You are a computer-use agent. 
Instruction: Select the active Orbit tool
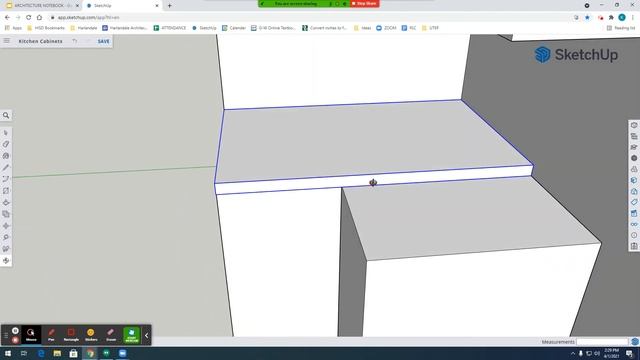(x=6, y=260)
